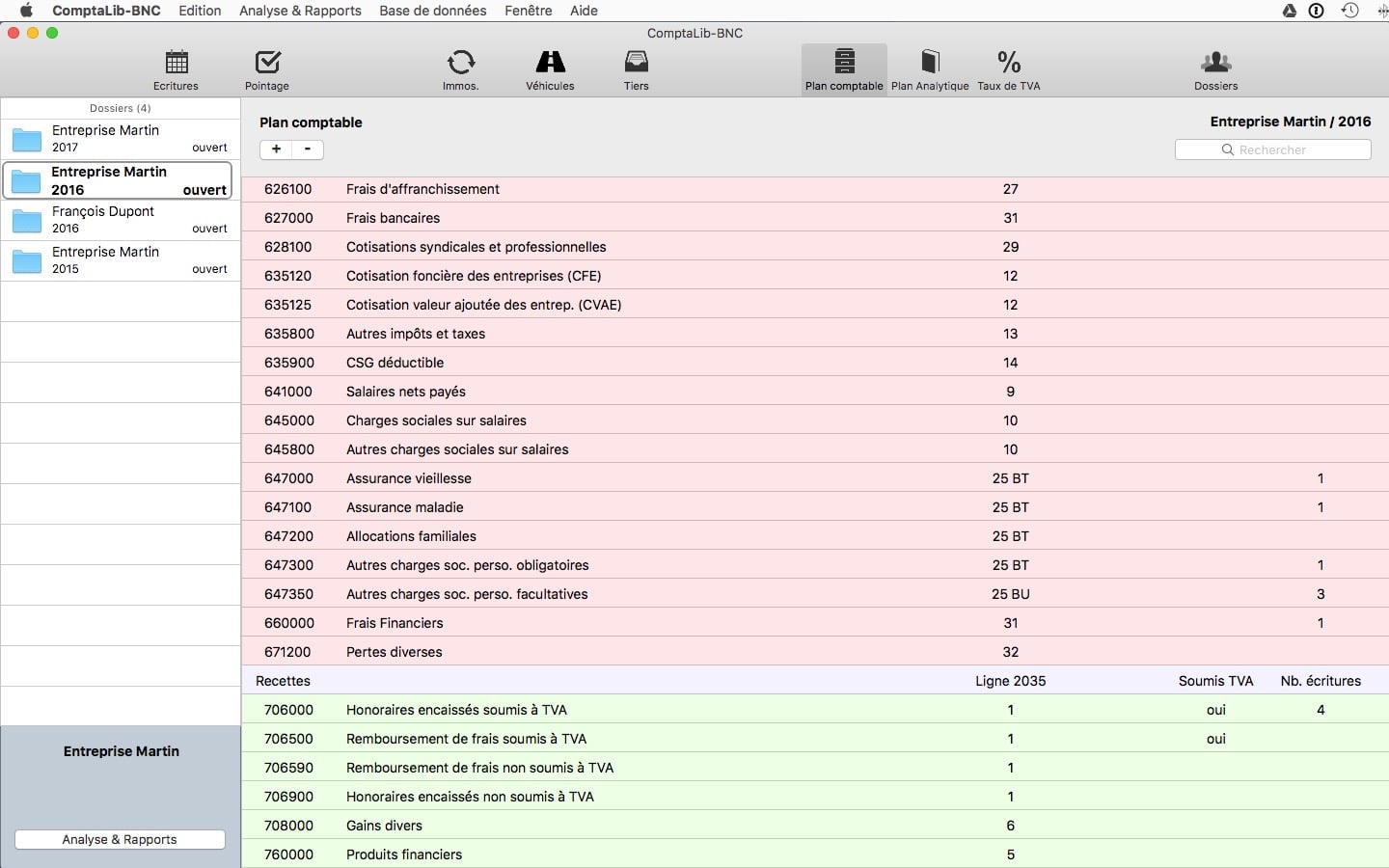Open the Apple menu
1389x868 pixels.
tap(26, 11)
